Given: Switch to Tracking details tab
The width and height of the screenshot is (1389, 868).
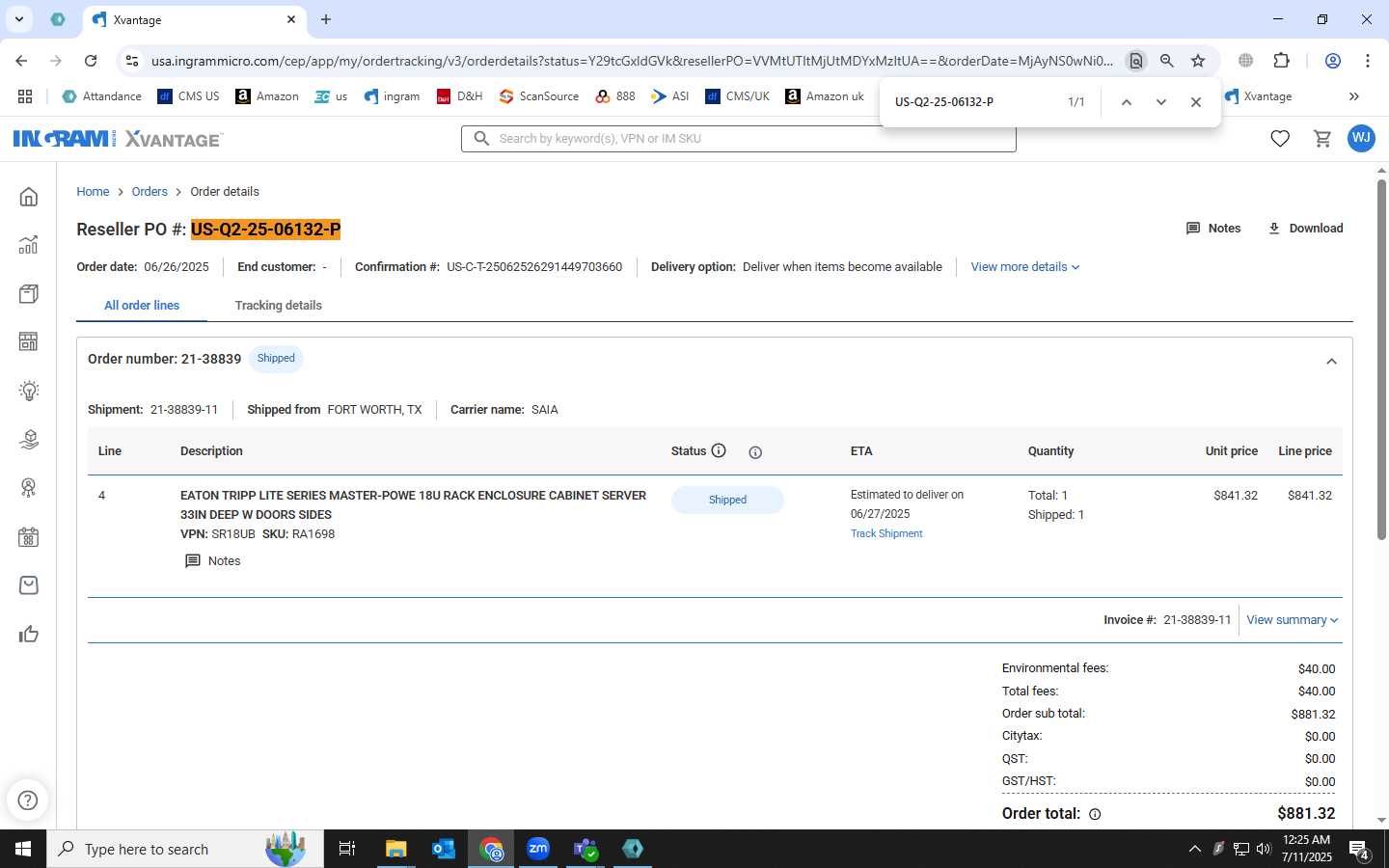Looking at the screenshot, I should [278, 306].
